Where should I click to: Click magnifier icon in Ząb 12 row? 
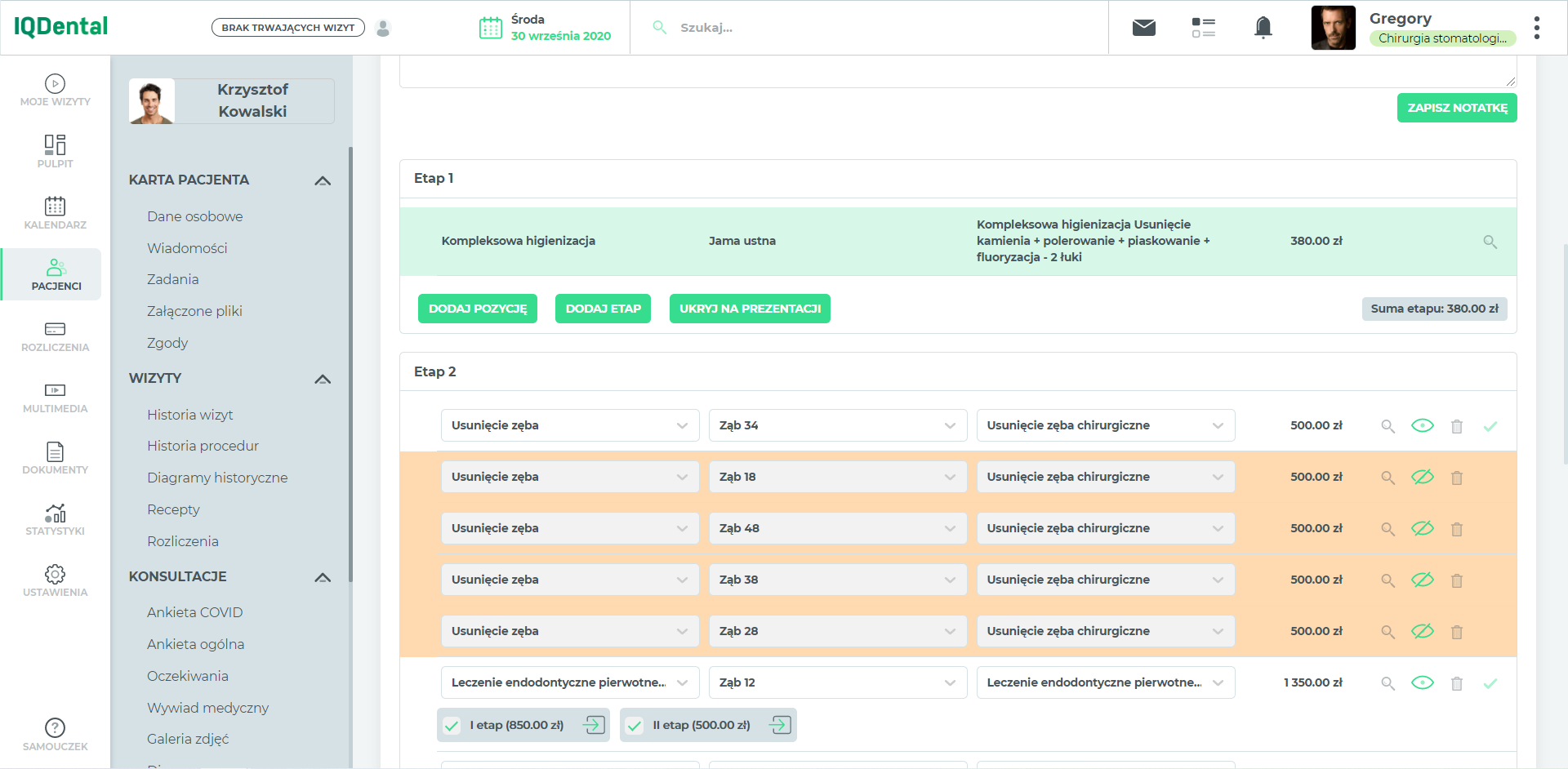tap(1388, 683)
